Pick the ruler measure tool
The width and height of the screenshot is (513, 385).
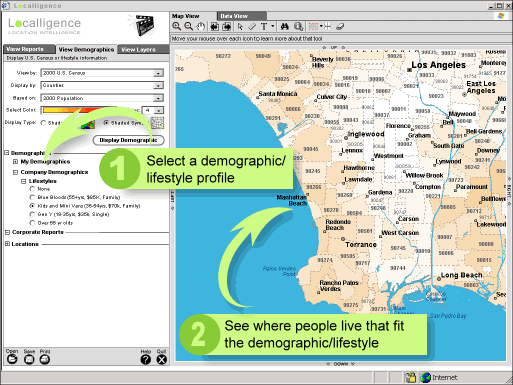click(252, 26)
